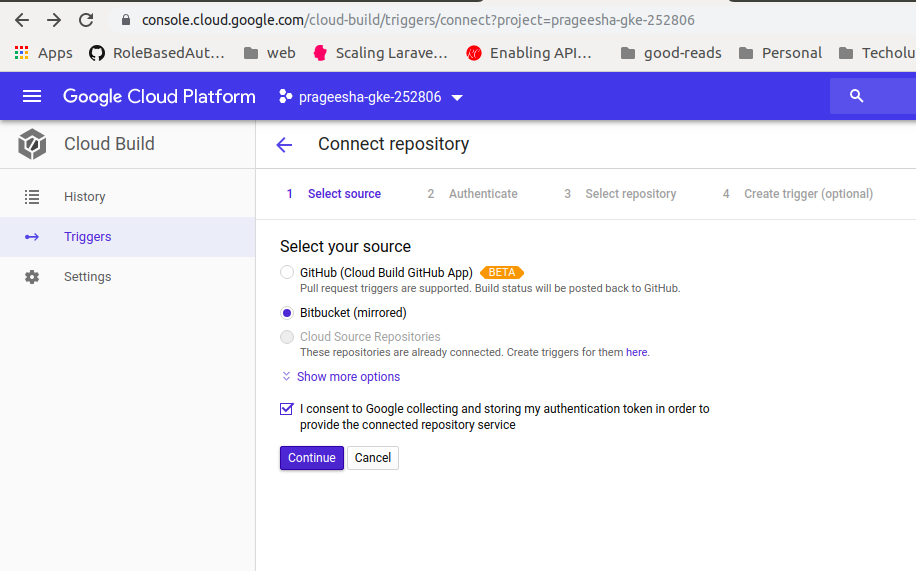Select step 3 Select repository
This screenshot has height=571, width=916.
tap(620, 194)
